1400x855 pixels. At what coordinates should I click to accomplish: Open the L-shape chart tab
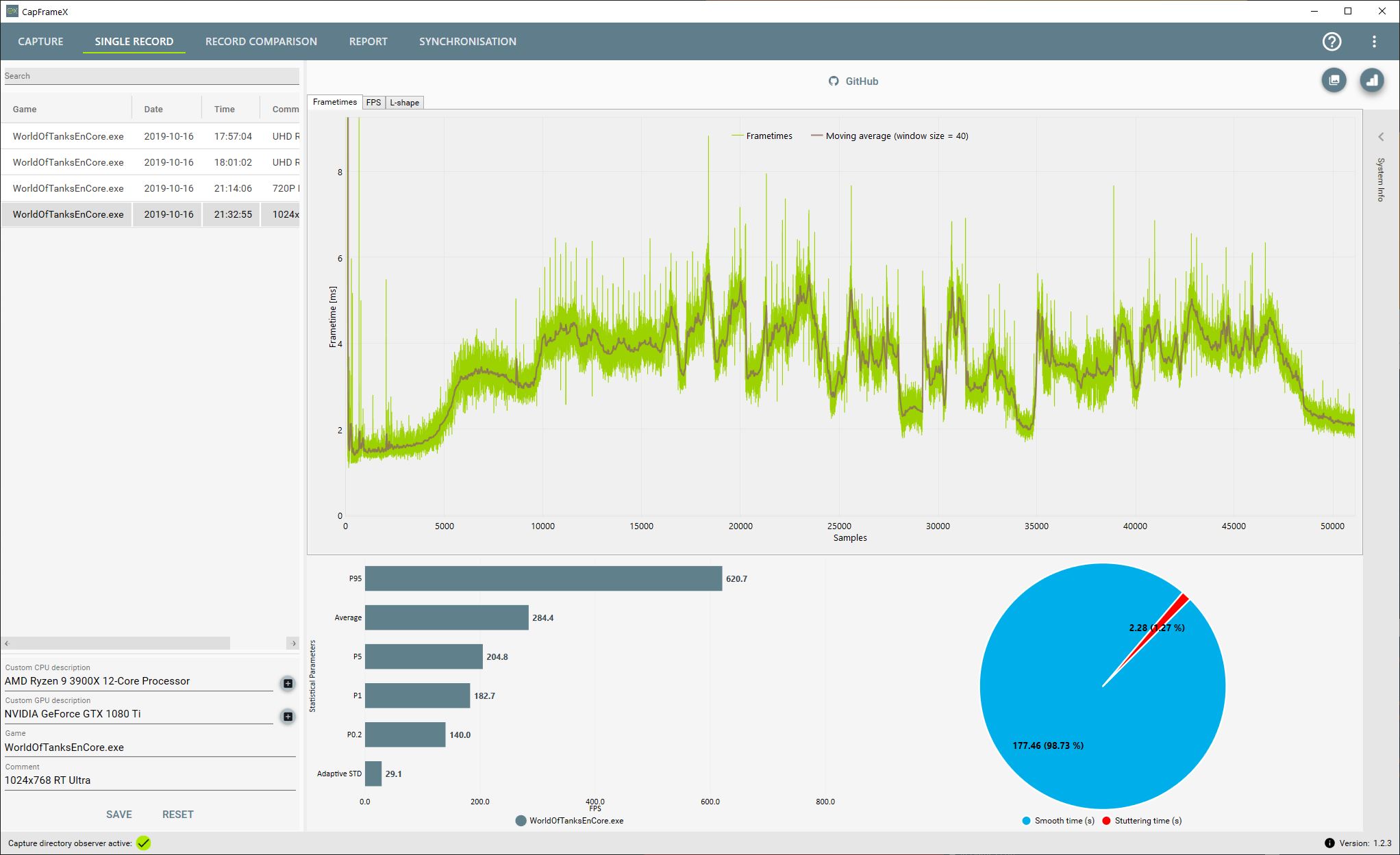[404, 103]
